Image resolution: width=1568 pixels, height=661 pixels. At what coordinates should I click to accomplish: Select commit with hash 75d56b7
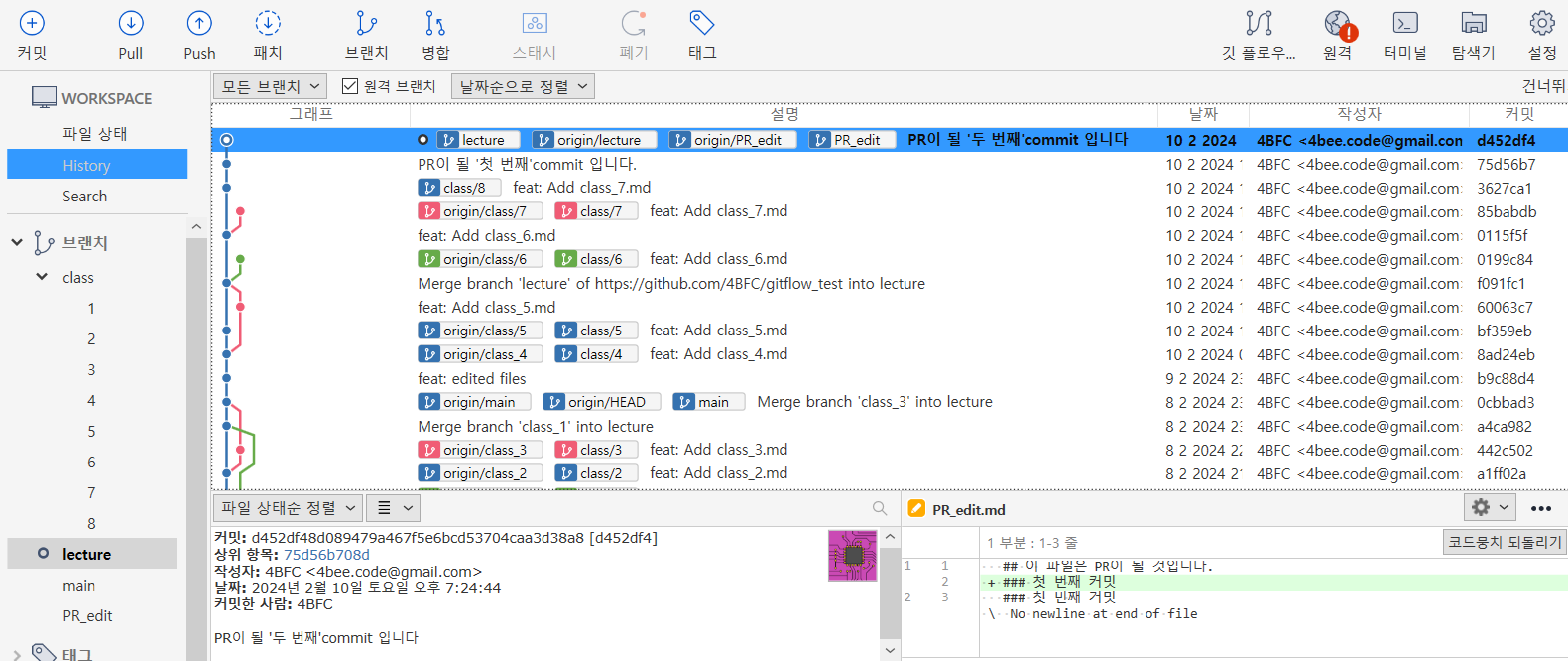click(890, 164)
